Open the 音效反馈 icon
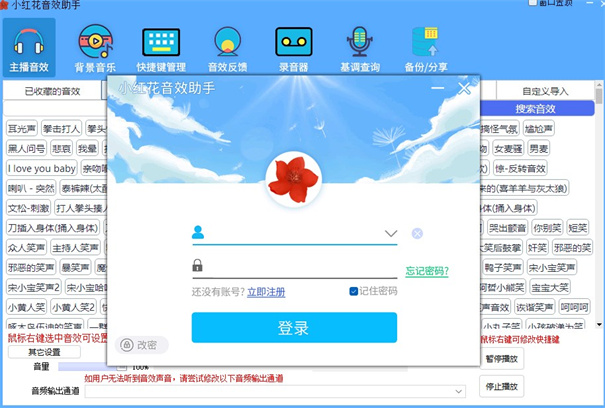 (x=227, y=46)
